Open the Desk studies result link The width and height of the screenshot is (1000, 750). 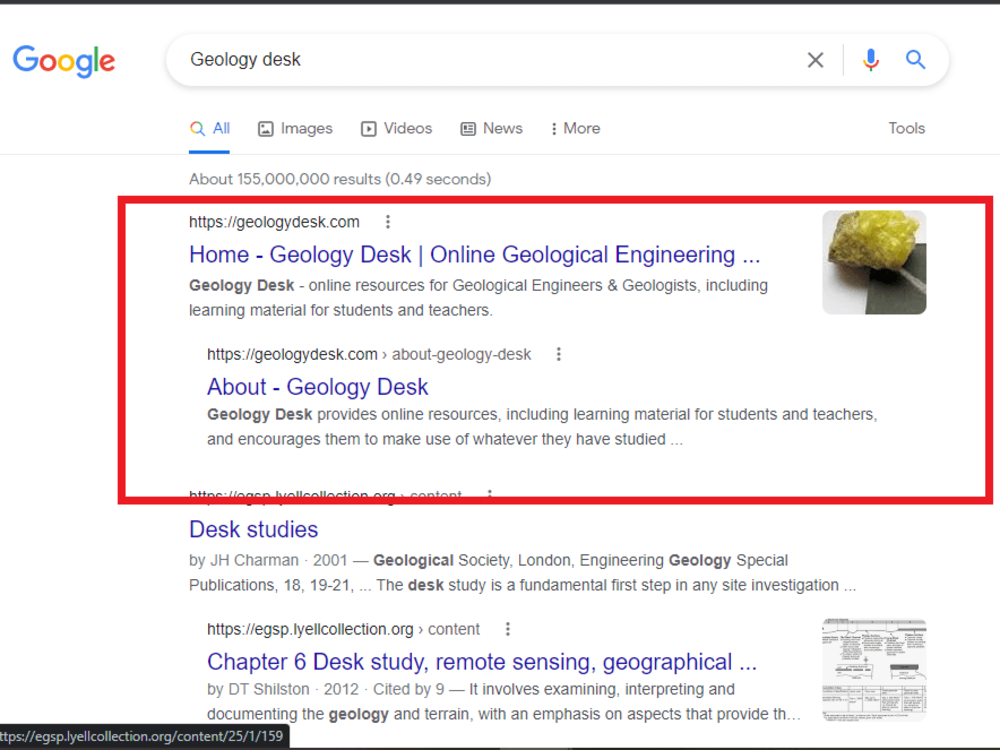coord(254,529)
